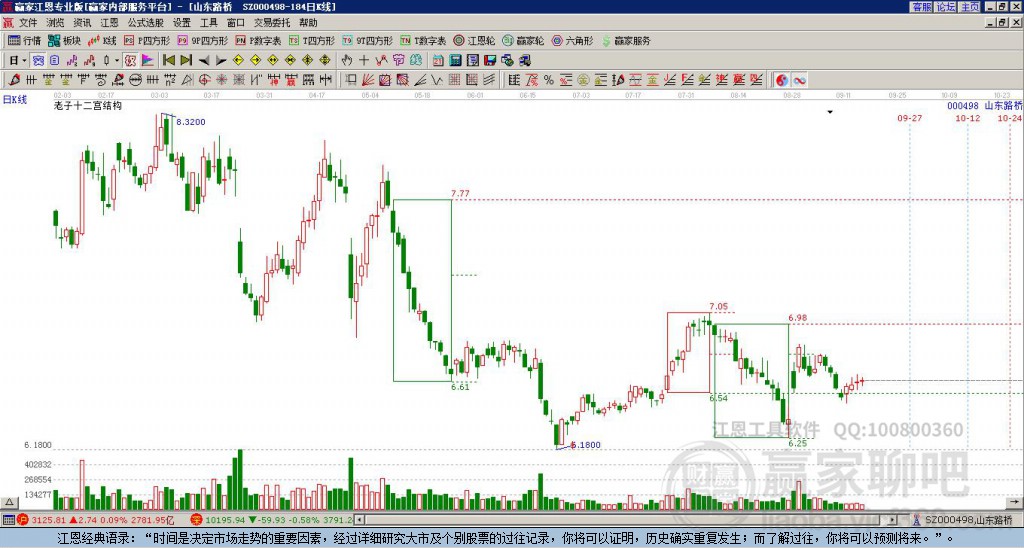Click the red circled crosshair tool

click(x=204, y=80)
